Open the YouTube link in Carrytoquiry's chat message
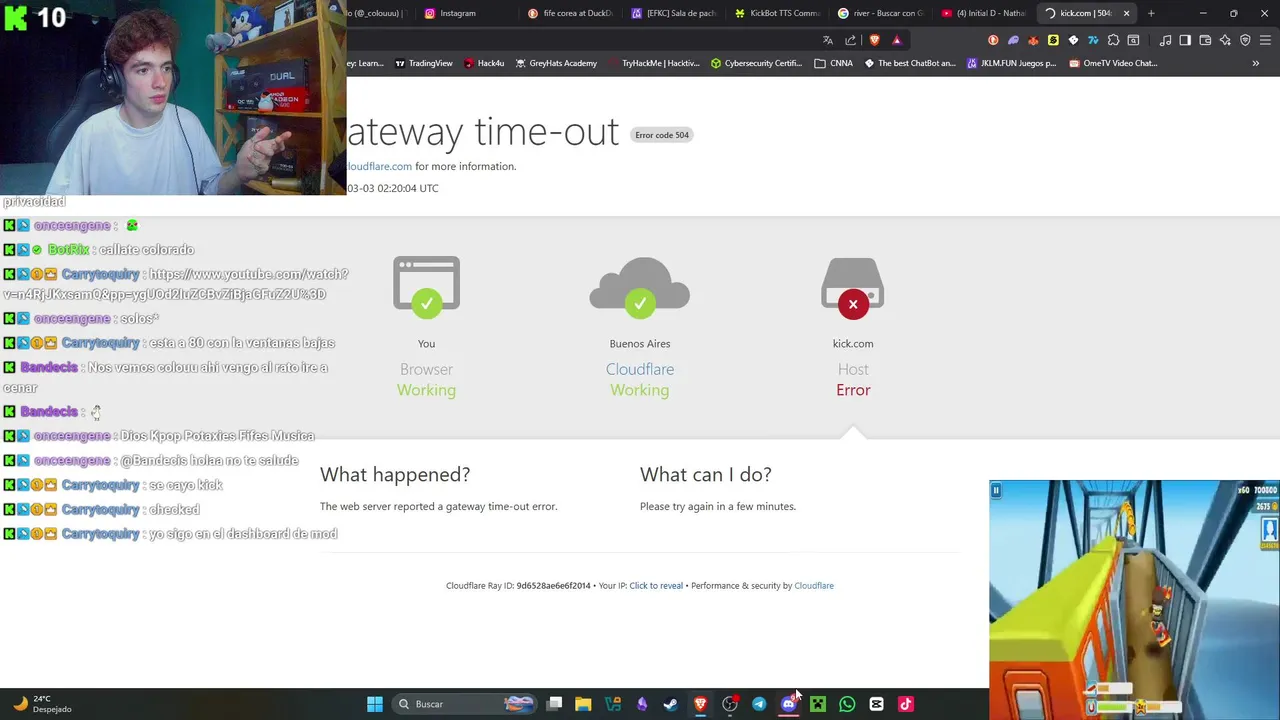 click(176, 284)
